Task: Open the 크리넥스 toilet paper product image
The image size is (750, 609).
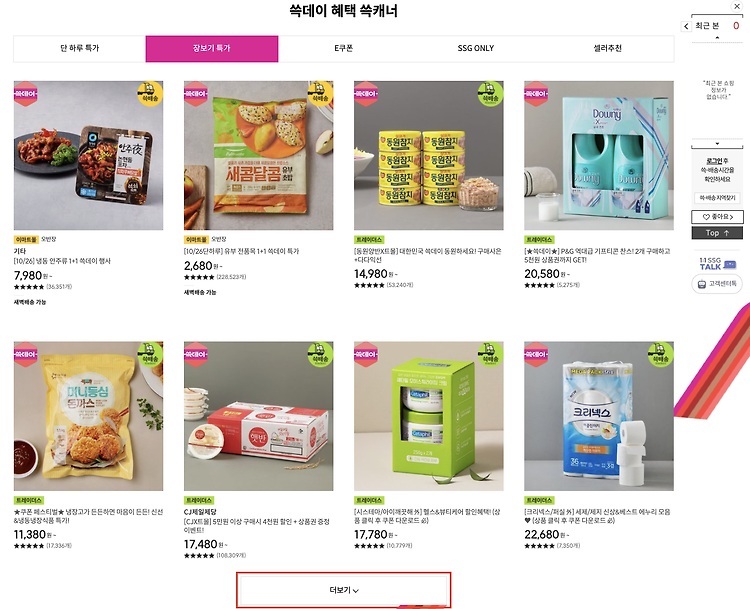Action: pyautogui.click(x=599, y=416)
